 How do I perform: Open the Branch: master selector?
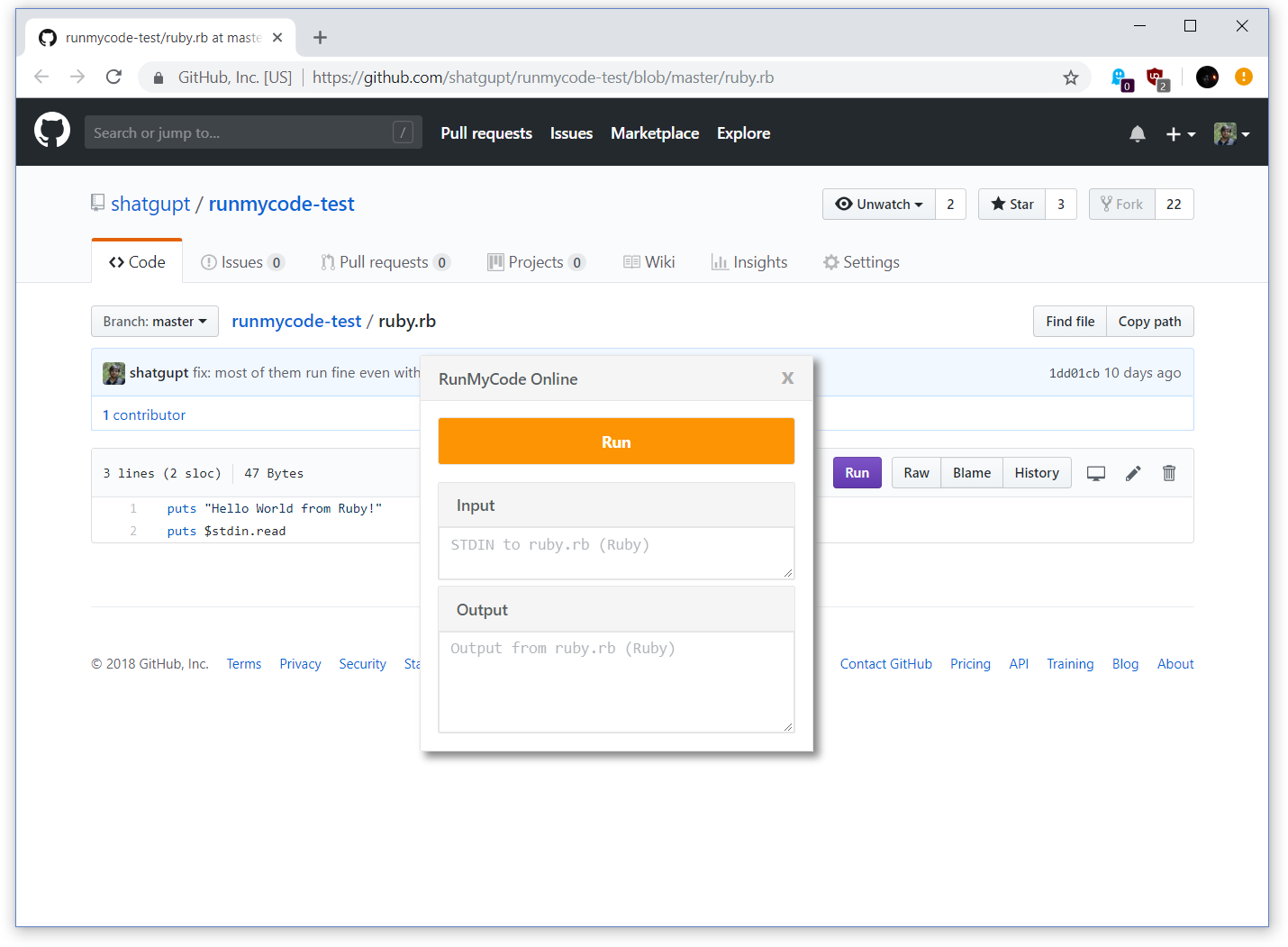[155, 322]
